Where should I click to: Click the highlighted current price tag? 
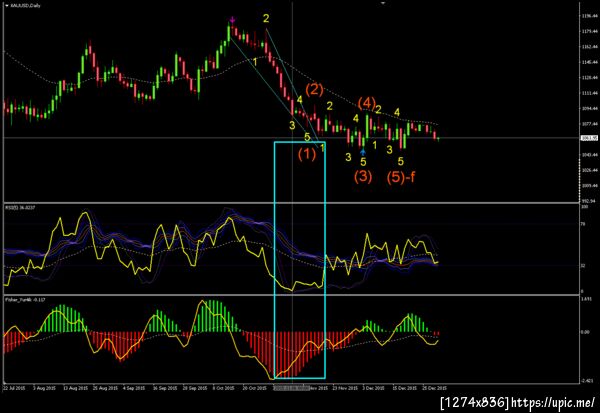(x=589, y=138)
